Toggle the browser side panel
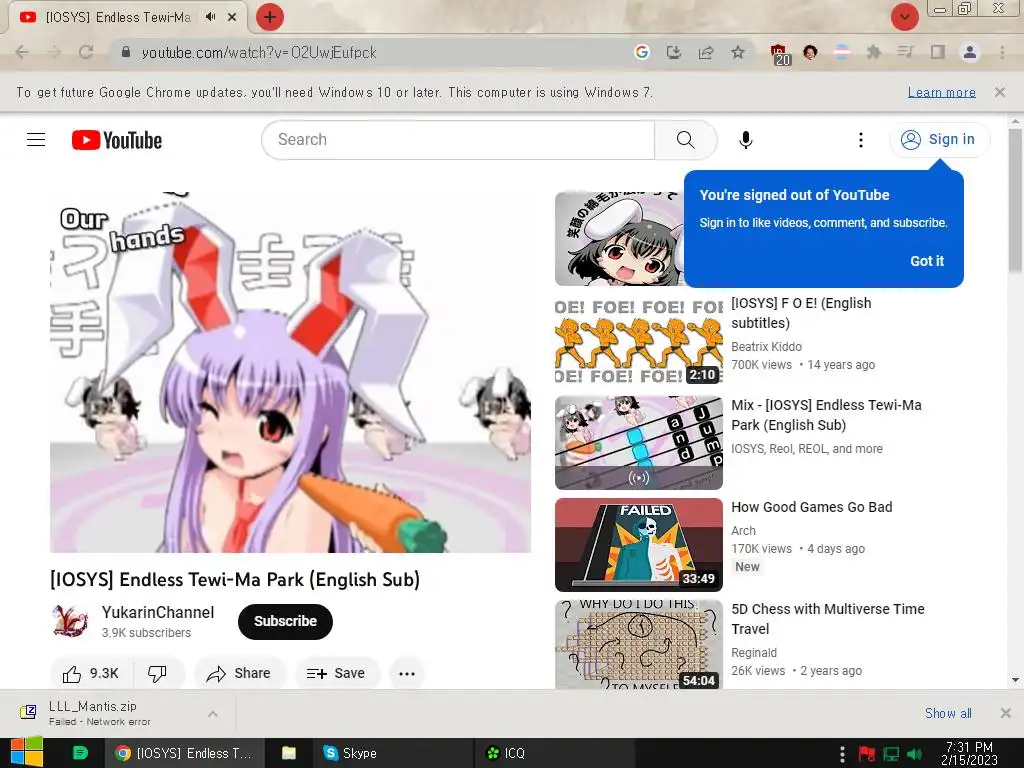Viewport: 1024px width, 768px height. 938,52
